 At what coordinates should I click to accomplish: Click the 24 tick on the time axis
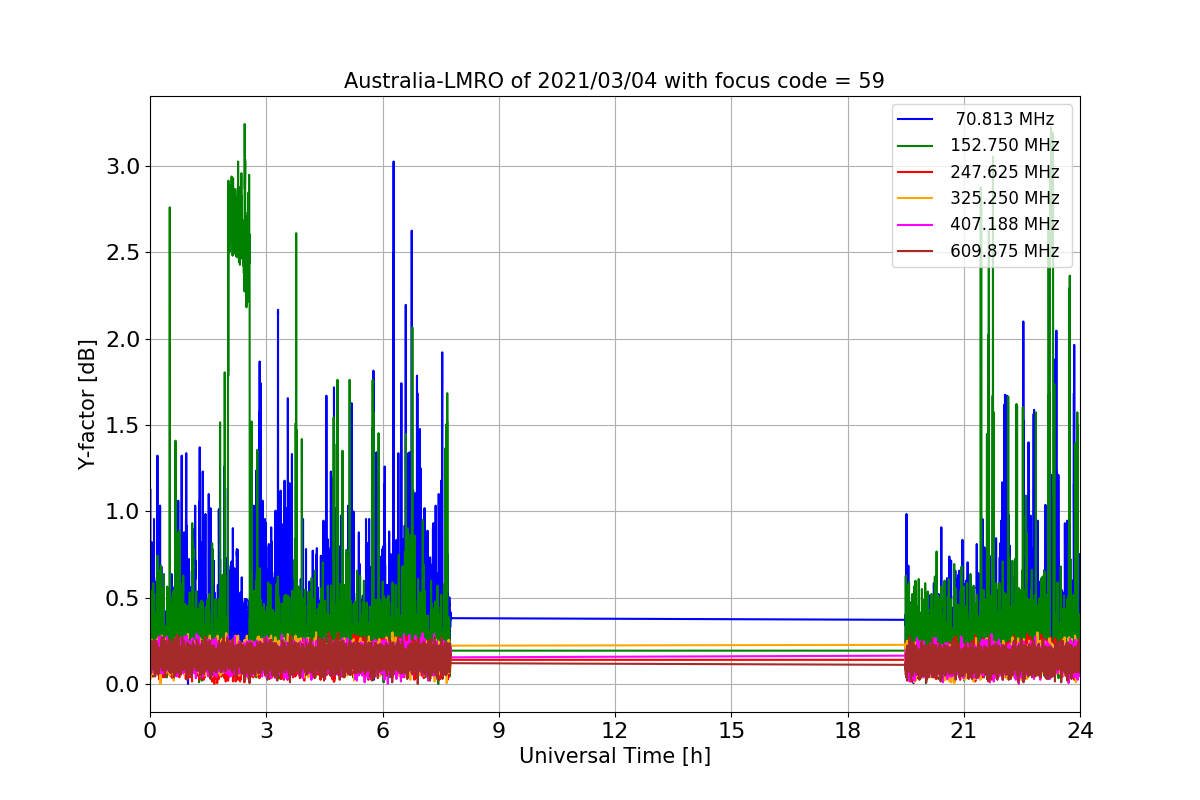coord(1080,730)
